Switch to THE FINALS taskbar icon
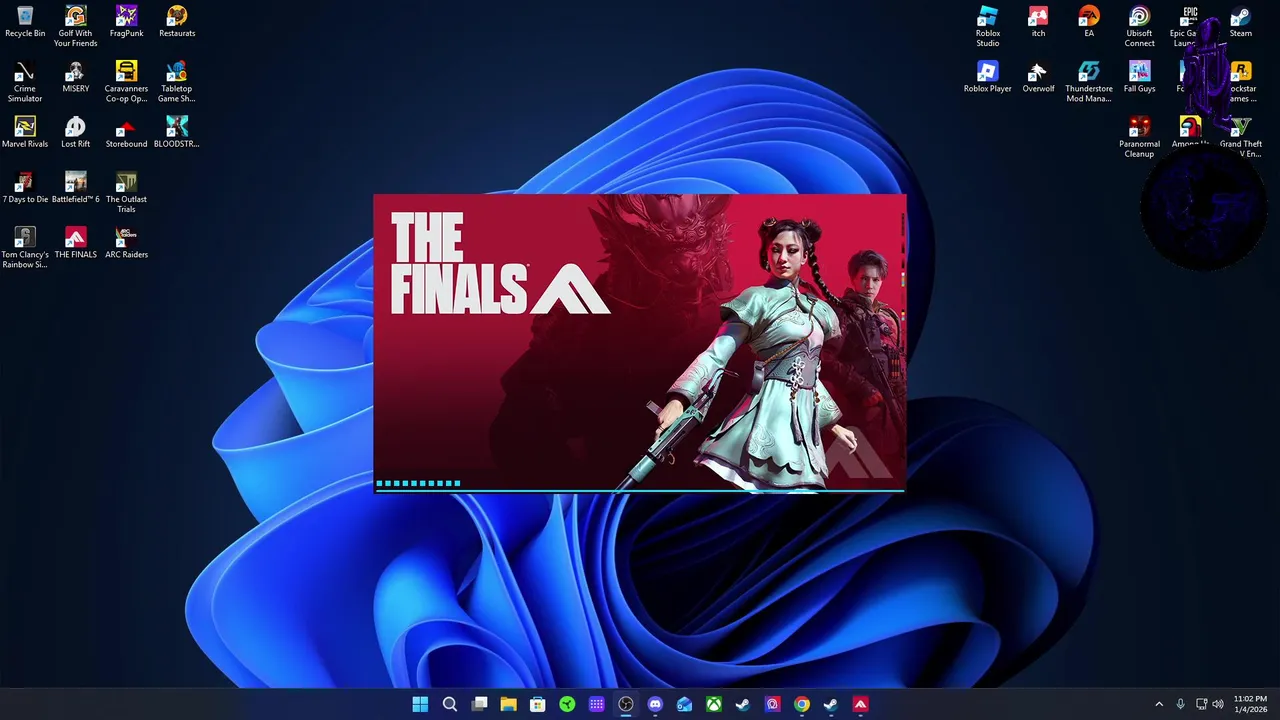This screenshot has width=1280, height=720. pyautogui.click(x=860, y=704)
